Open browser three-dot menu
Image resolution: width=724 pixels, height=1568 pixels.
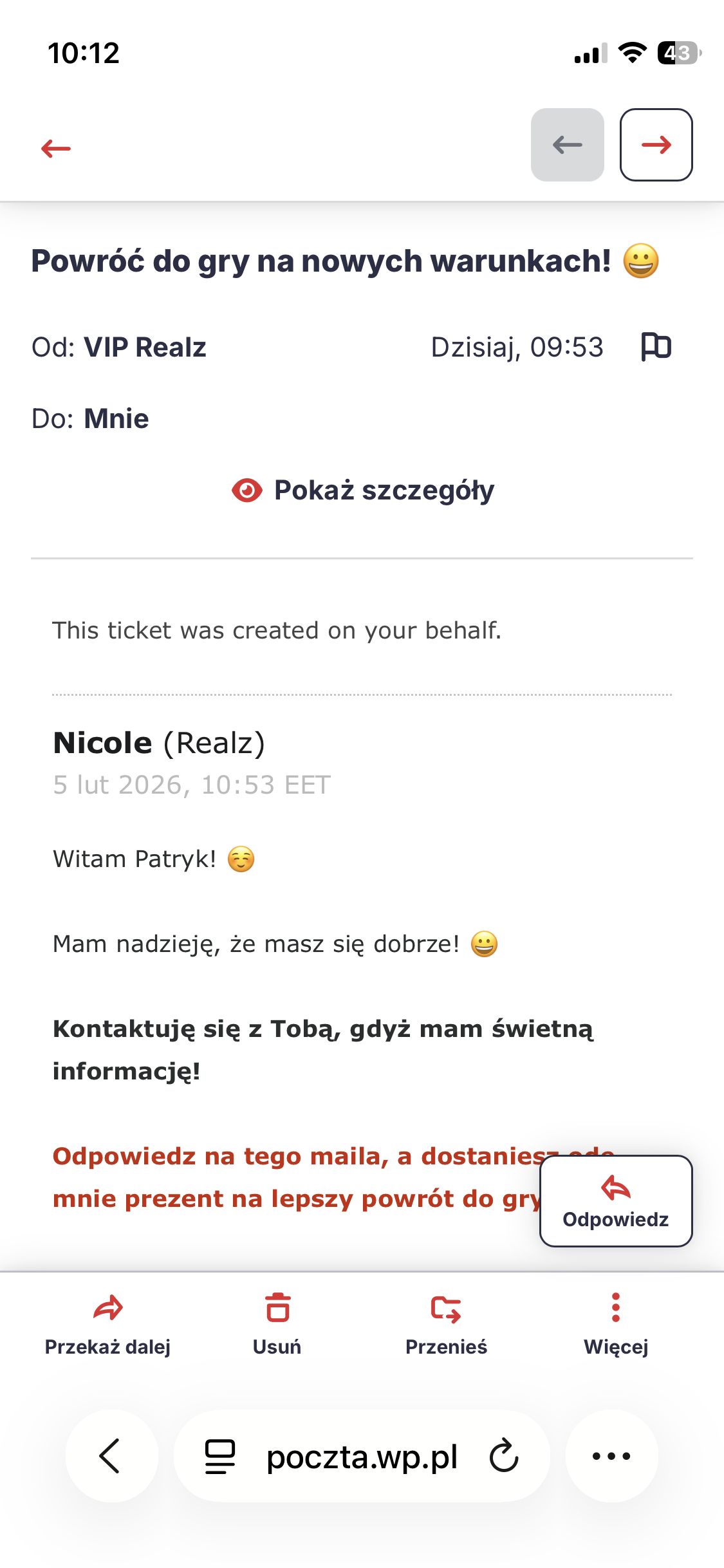pyautogui.click(x=611, y=1456)
